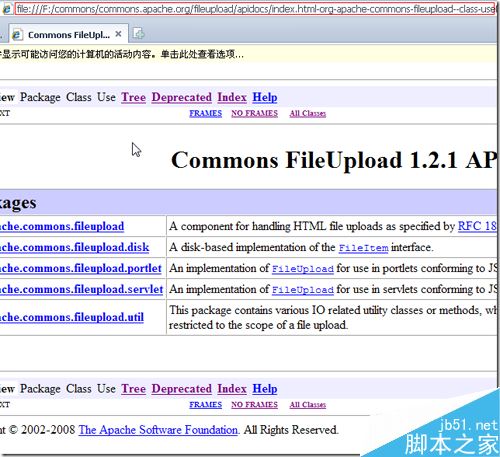The height and width of the screenshot is (457, 500).
Task: Click bottom NO FRAMES link
Action: pos(254,405)
